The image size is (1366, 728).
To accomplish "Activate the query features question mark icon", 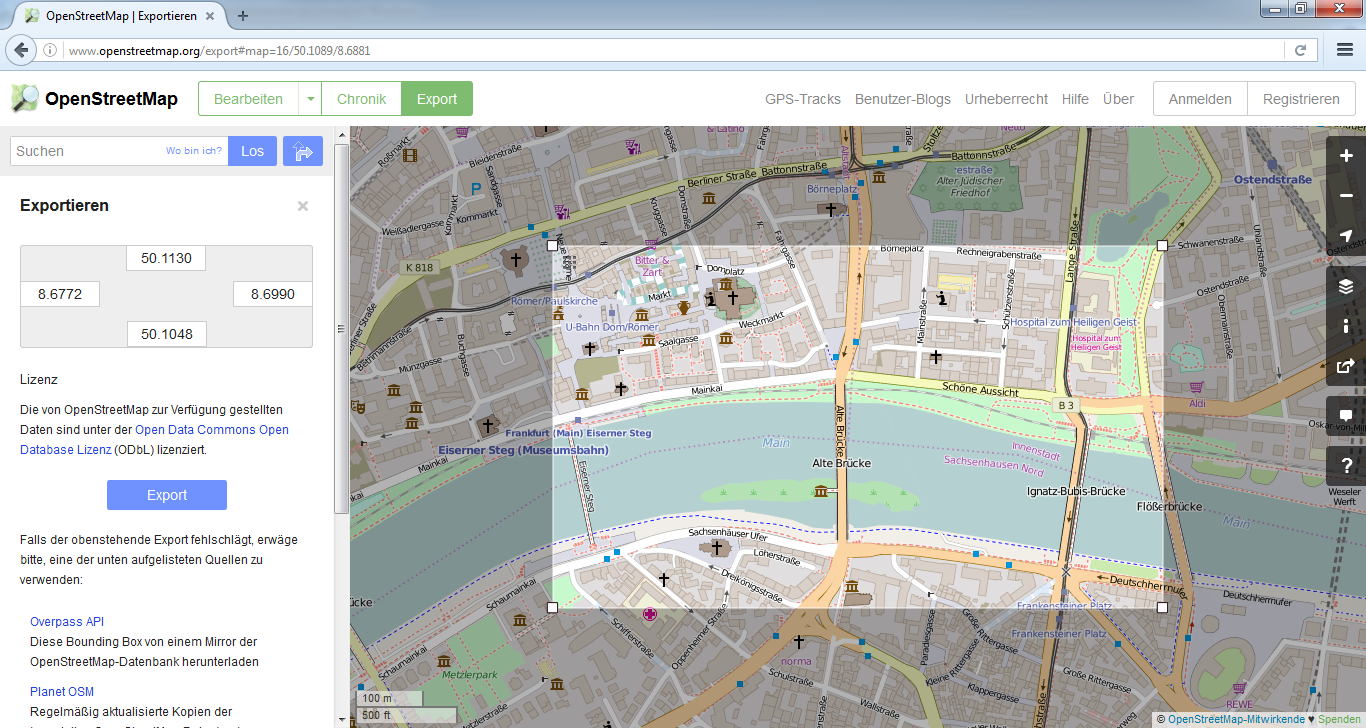I will point(1346,466).
